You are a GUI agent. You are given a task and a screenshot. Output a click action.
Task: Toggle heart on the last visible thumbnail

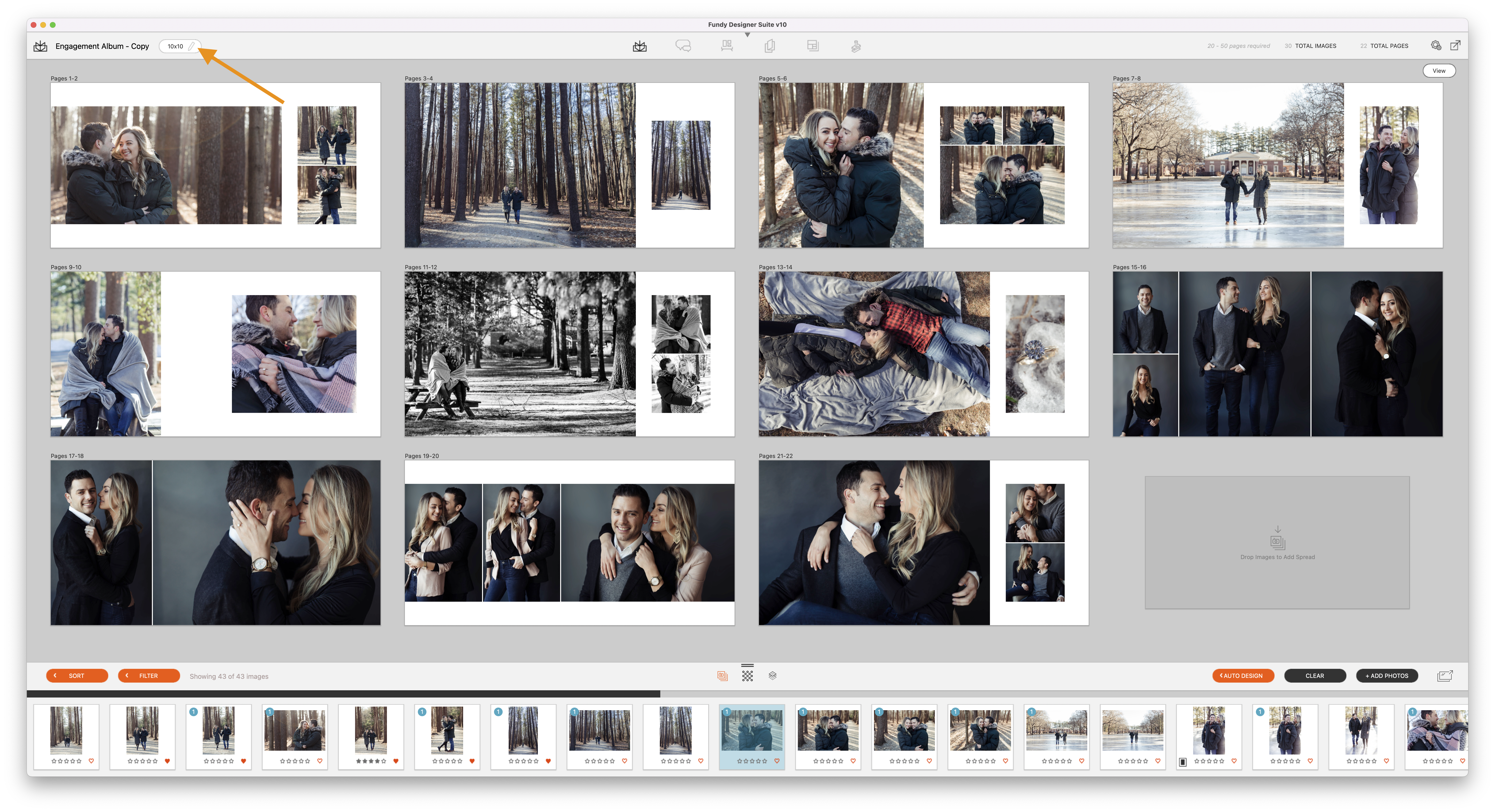1462,761
